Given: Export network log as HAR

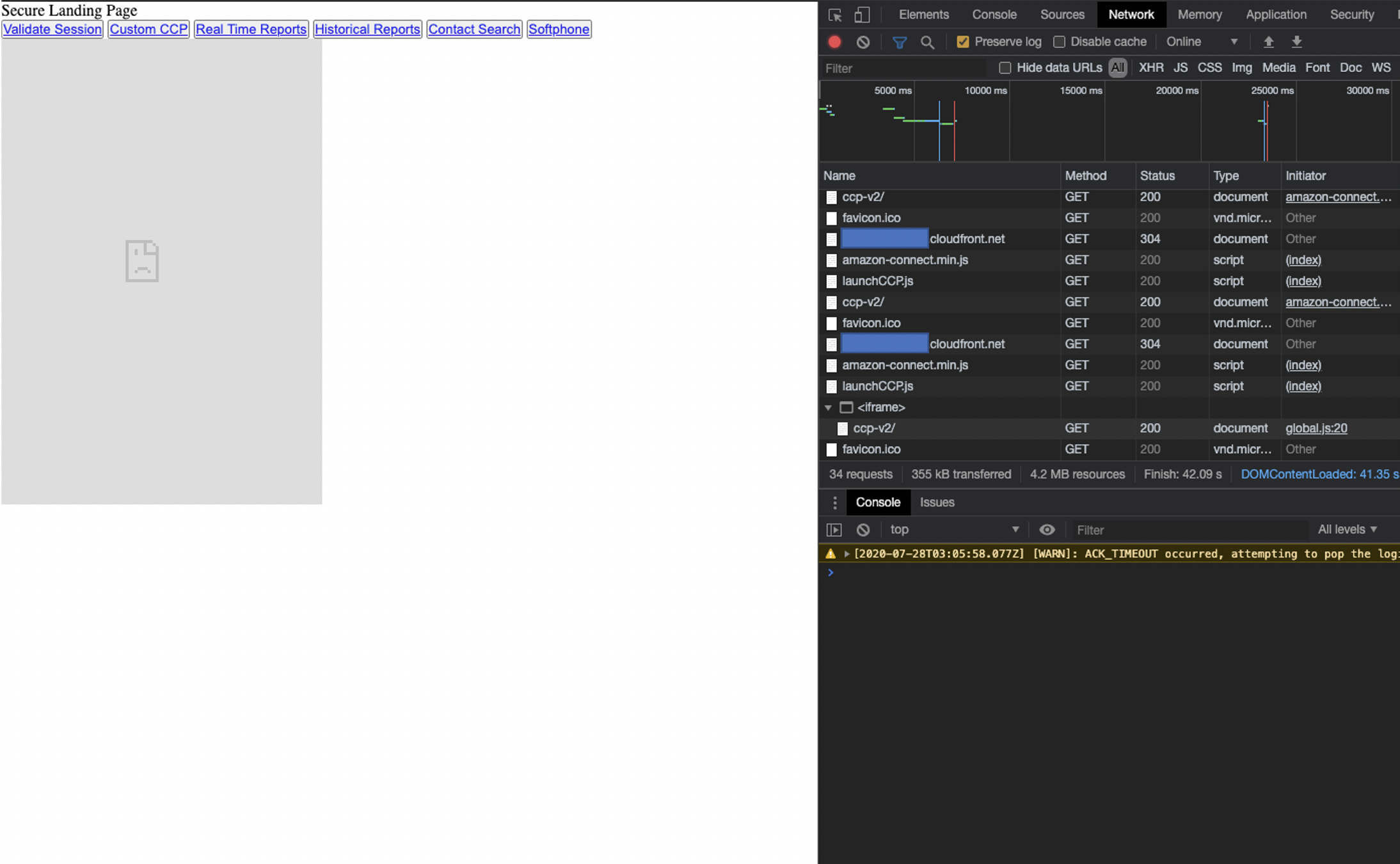Looking at the screenshot, I should (1298, 41).
